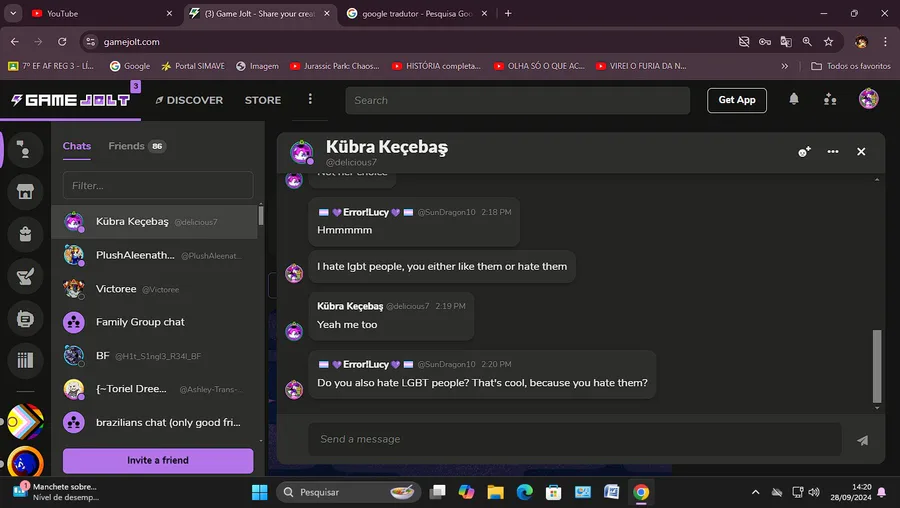
Task: Open the Todos os favoritos folder
Action: (851, 66)
